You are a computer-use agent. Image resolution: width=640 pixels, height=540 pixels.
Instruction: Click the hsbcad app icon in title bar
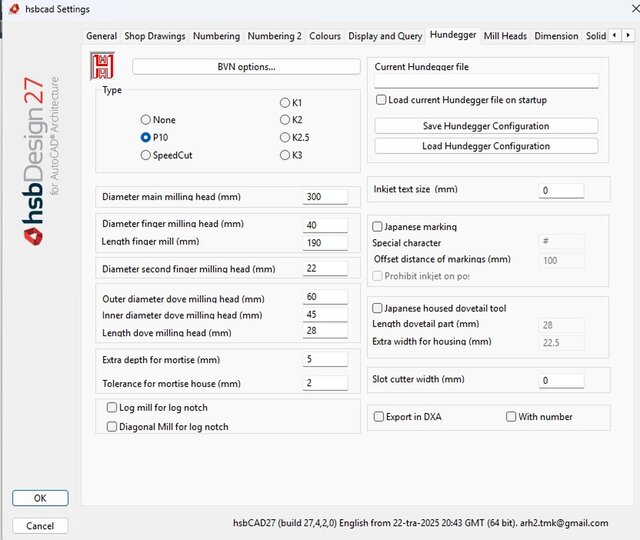(14, 9)
